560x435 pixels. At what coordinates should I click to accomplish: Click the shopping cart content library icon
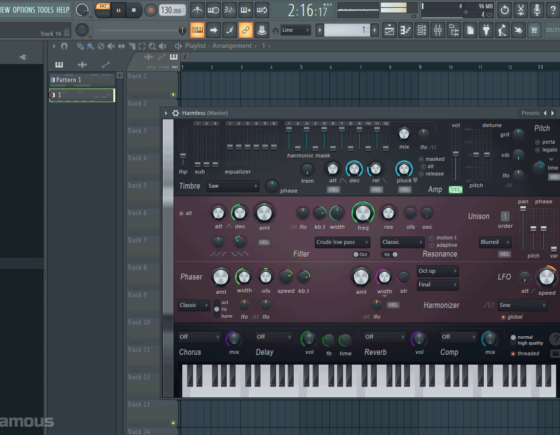point(534,30)
